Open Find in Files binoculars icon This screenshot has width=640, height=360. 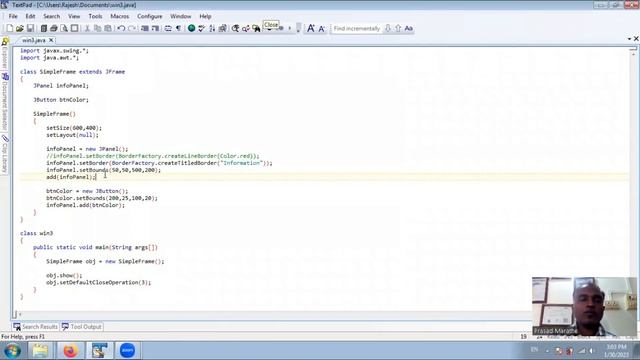pos(256,29)
